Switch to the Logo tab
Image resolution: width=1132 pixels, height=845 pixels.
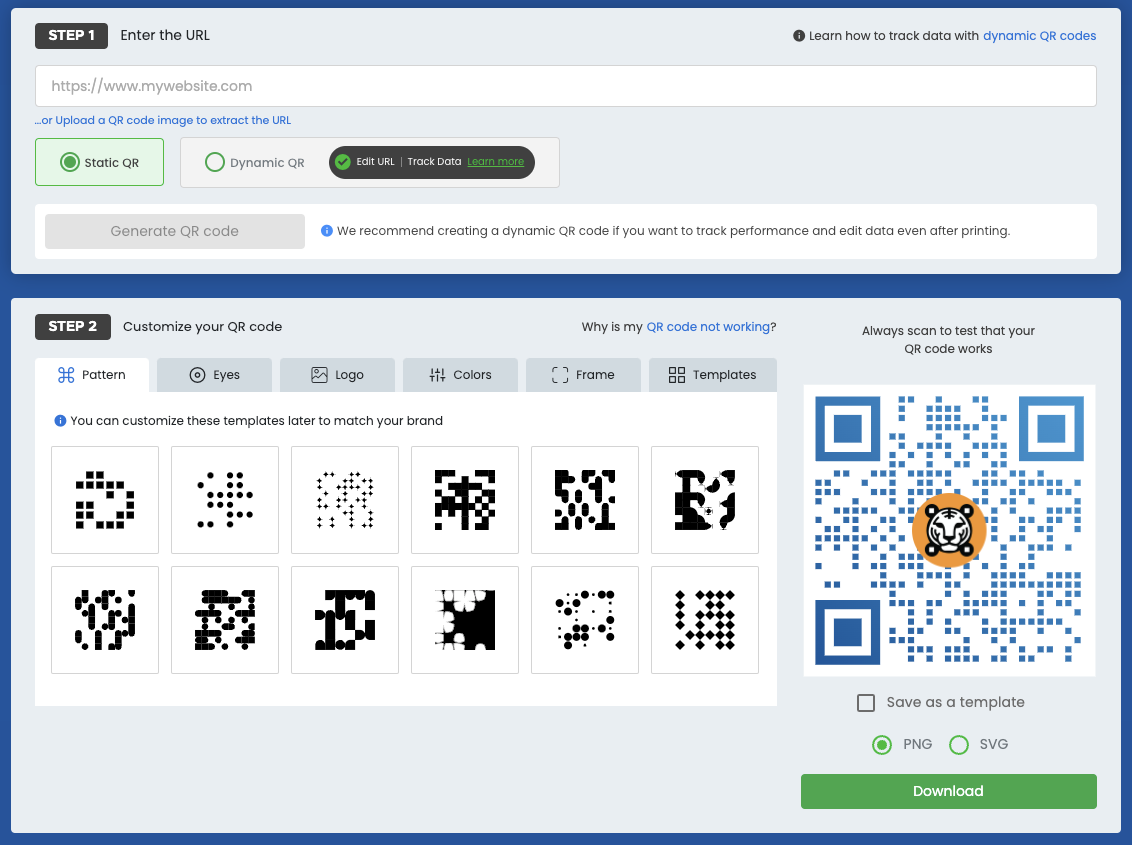337,375
